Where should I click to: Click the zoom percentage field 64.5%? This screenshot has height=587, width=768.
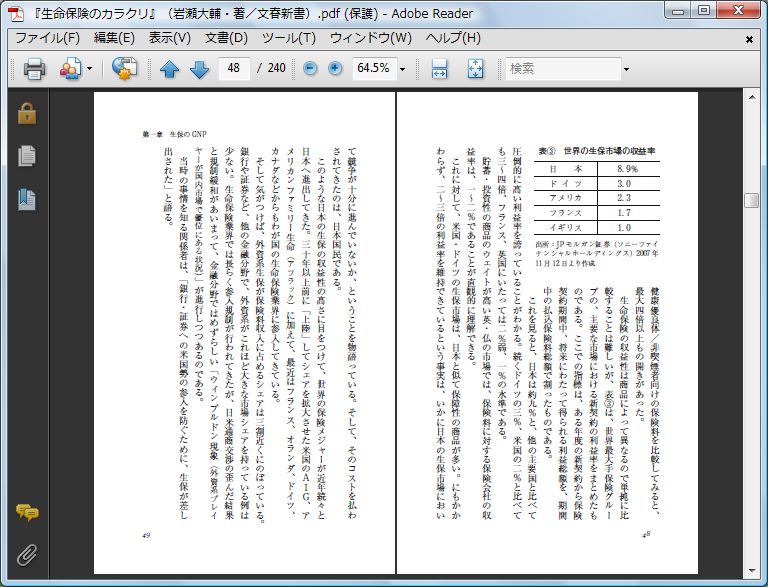tap(373, 68)
